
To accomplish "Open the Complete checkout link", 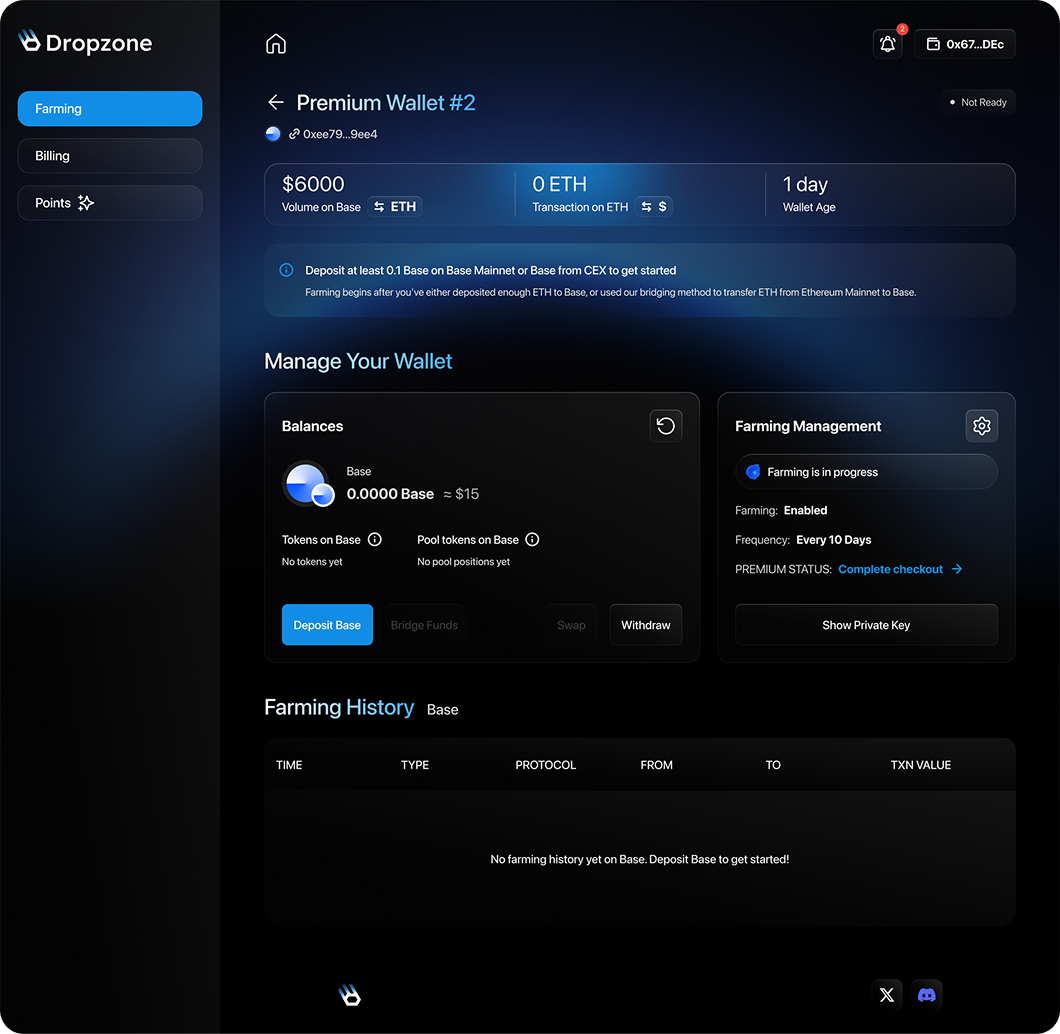I will tap(890, 569).
